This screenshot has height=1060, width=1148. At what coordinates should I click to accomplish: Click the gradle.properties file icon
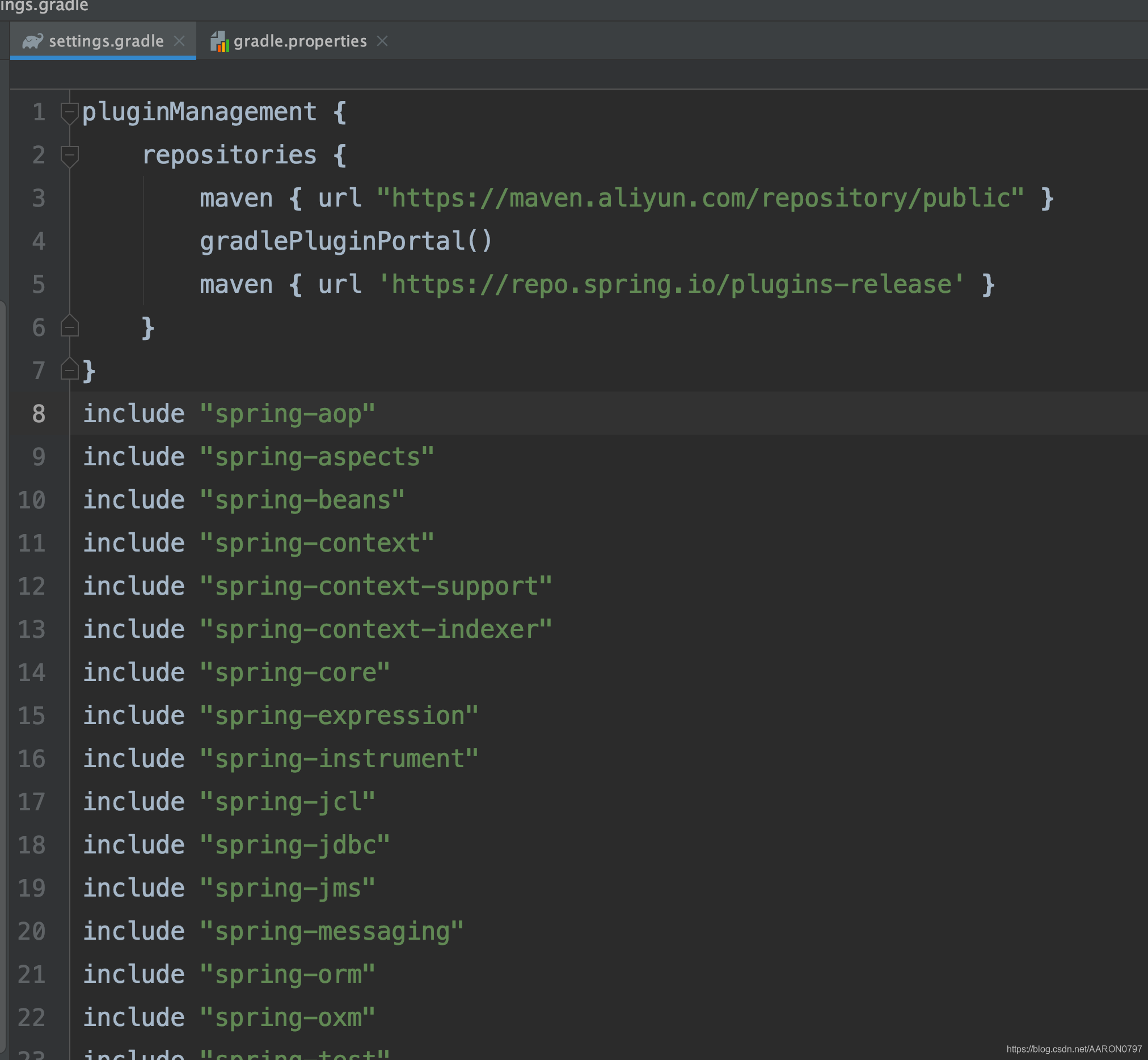point(219,41)
